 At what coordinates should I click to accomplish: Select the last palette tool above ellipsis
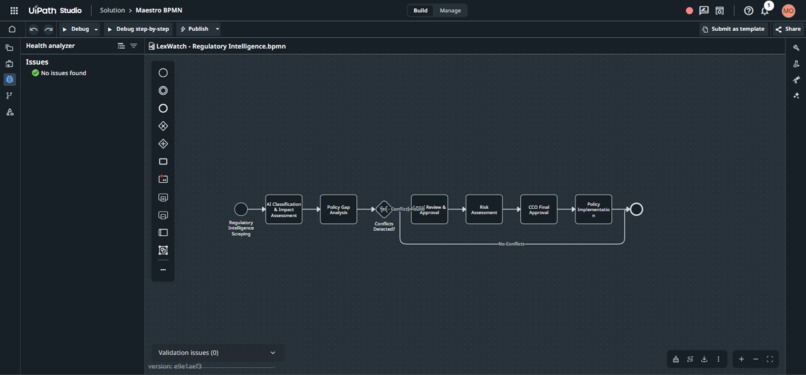pyautogui.click(x=163, y=251)
